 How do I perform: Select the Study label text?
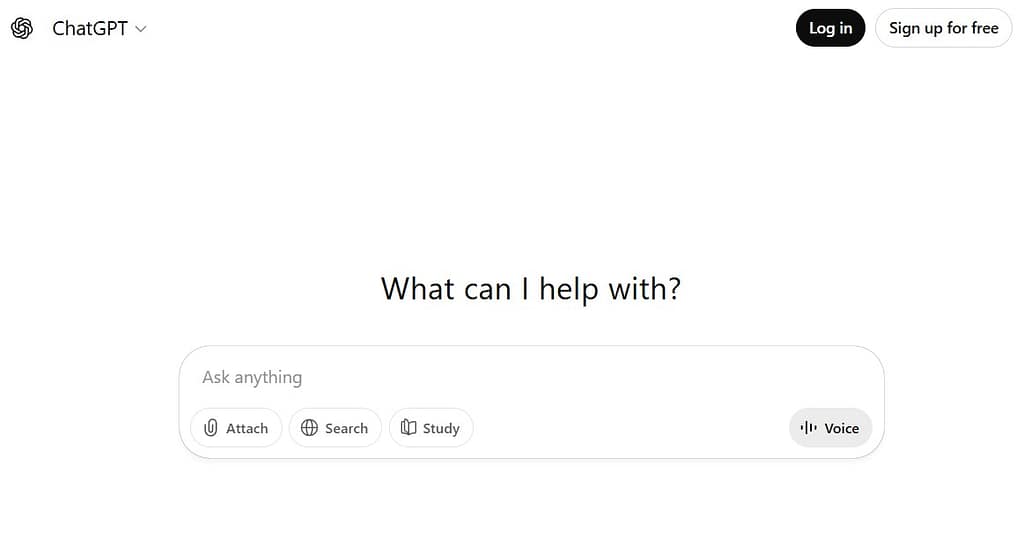(x=441, y=428)
